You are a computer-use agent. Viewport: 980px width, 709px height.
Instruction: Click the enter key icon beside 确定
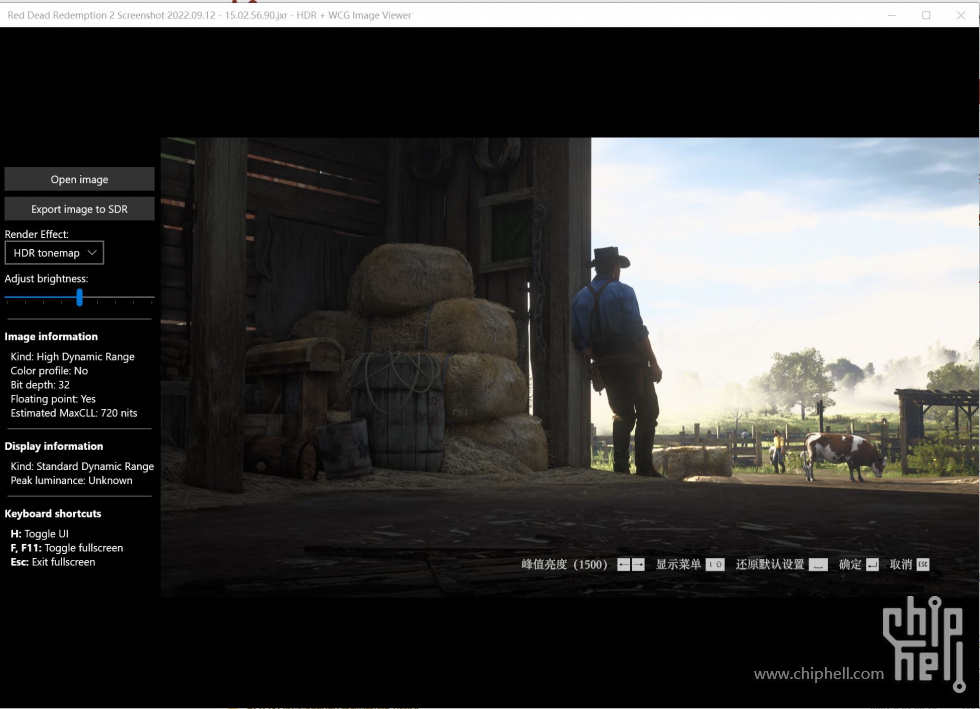point(872,565)
